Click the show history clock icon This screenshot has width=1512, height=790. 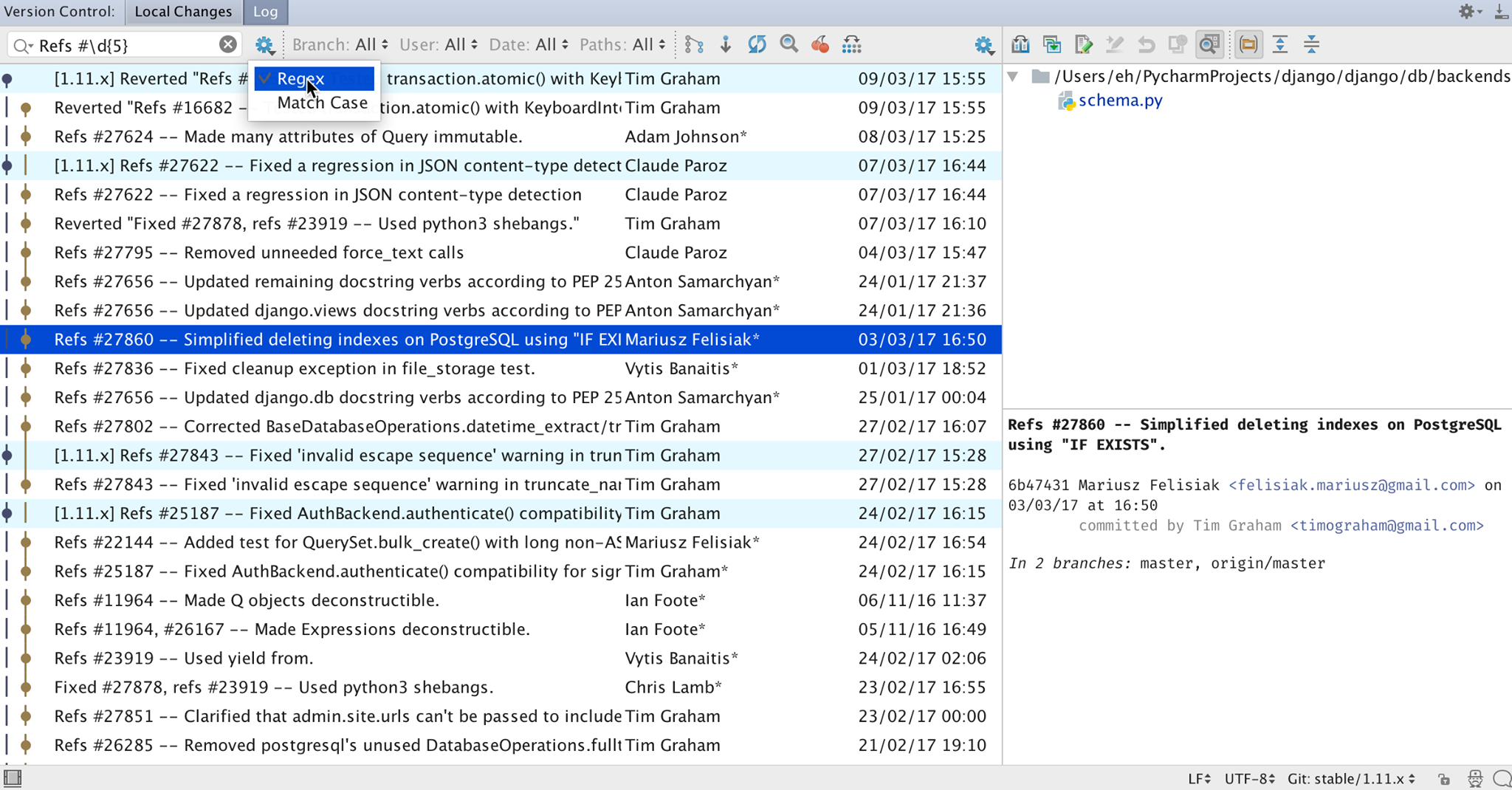(x=1178, y=44)
